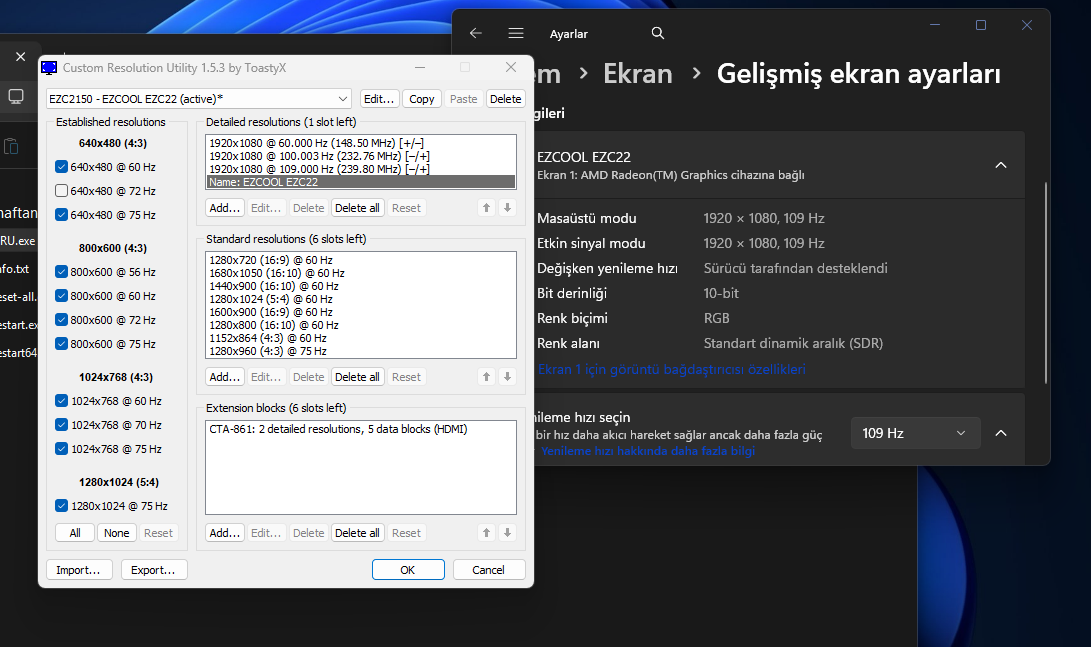
Task: Select 1920x1080 @ 100.003 Hz detailed resolution
Action: [x=360, y=156]
